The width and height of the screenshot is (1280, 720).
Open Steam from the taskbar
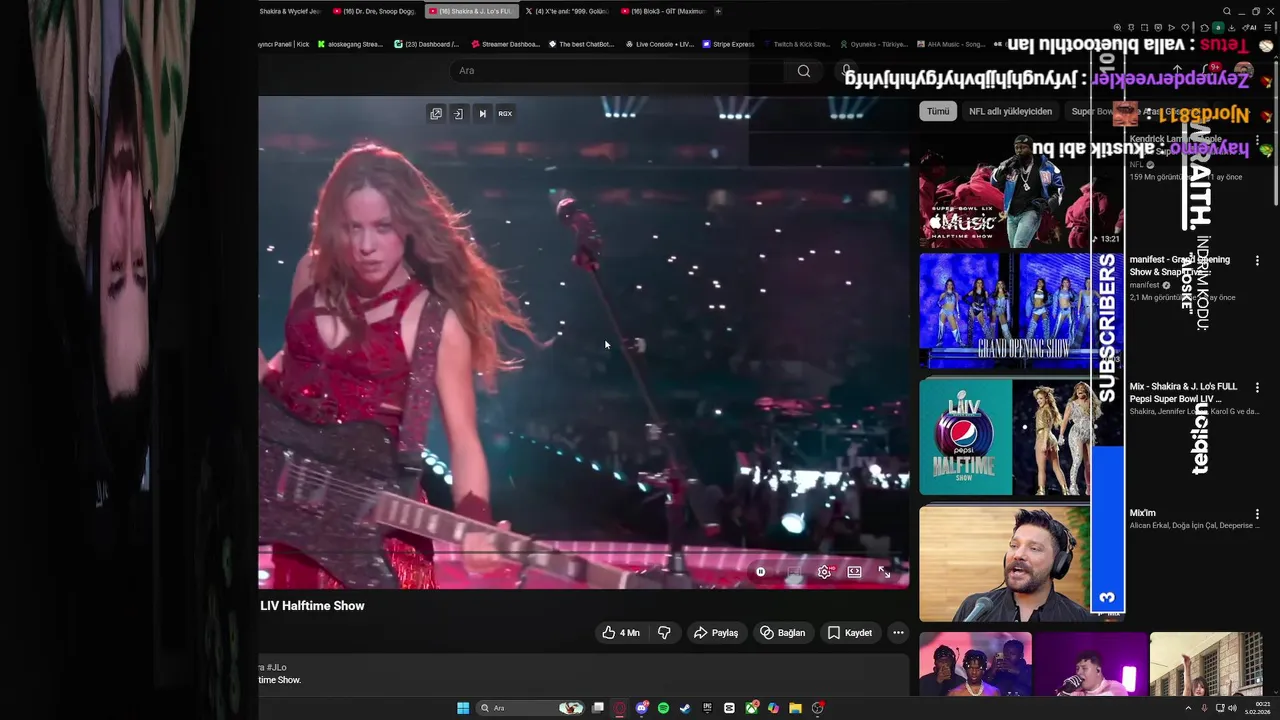point(686,708)
